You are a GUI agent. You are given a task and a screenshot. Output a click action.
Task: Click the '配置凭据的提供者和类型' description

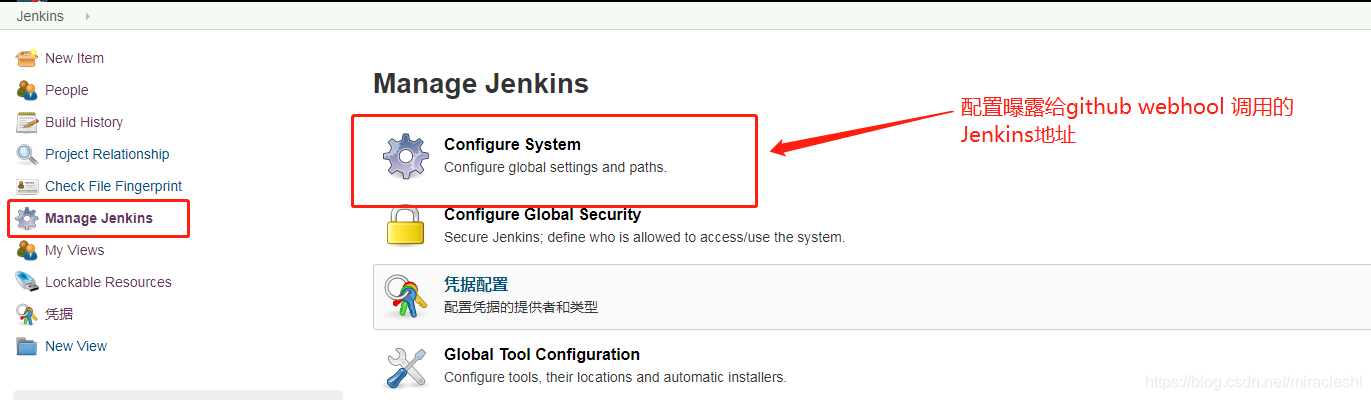coord(521,307)
